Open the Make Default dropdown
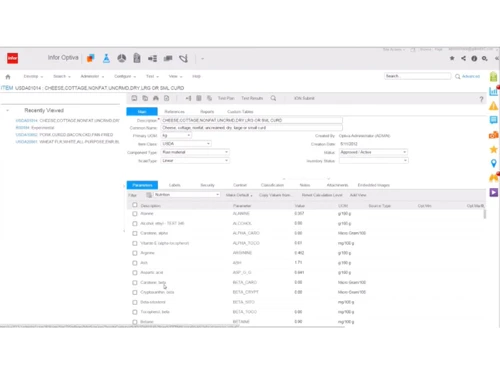The height and width of the screenshot is (375, 500). 239,195
